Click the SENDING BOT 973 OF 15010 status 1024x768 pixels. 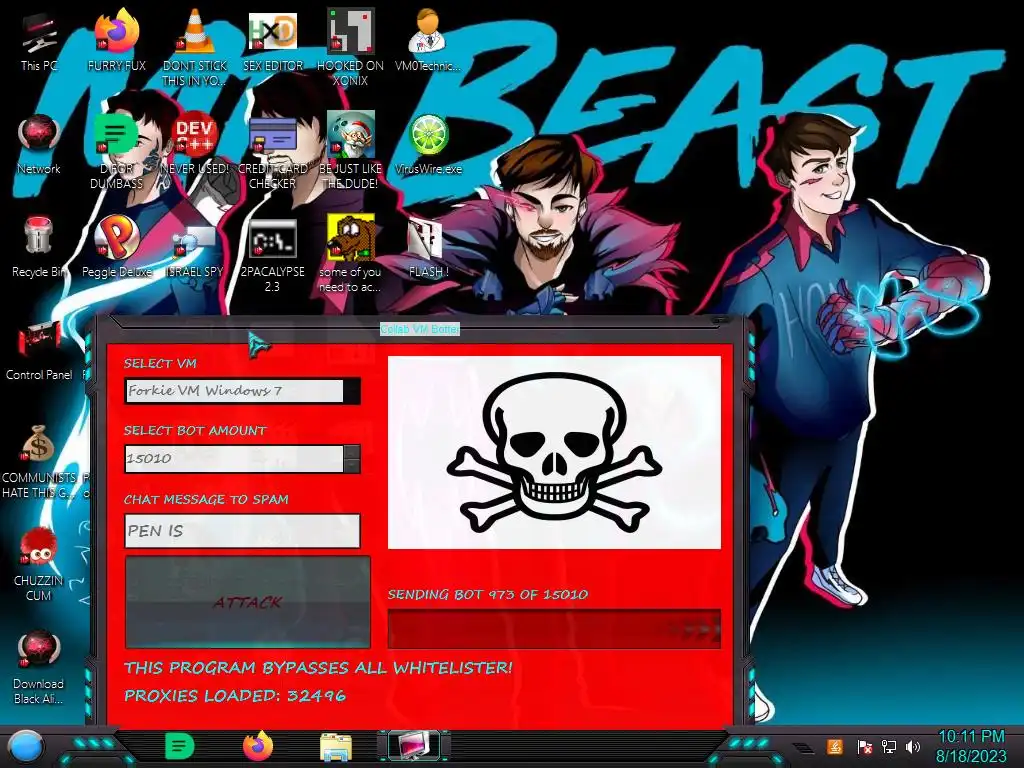click(x=488, y=594)
